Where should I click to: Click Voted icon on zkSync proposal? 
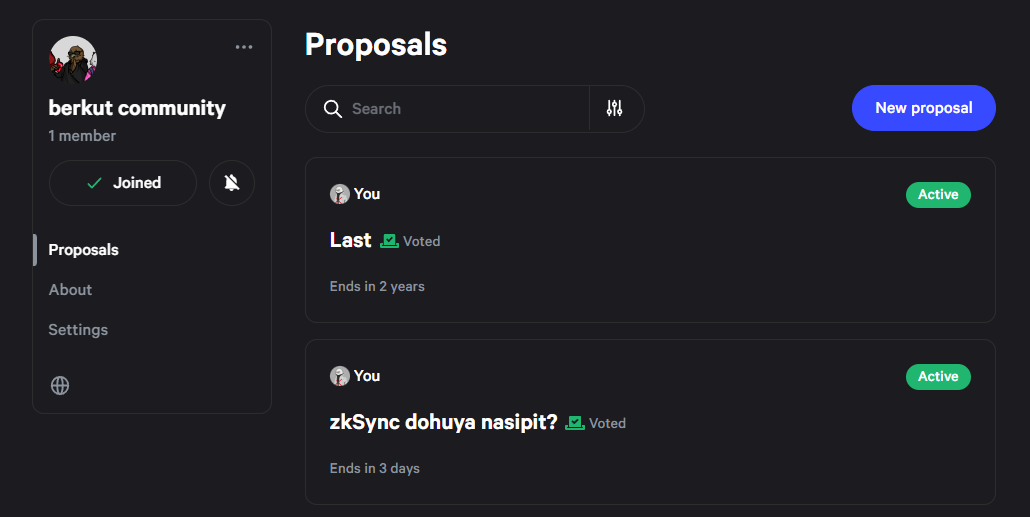pos(575,423)
